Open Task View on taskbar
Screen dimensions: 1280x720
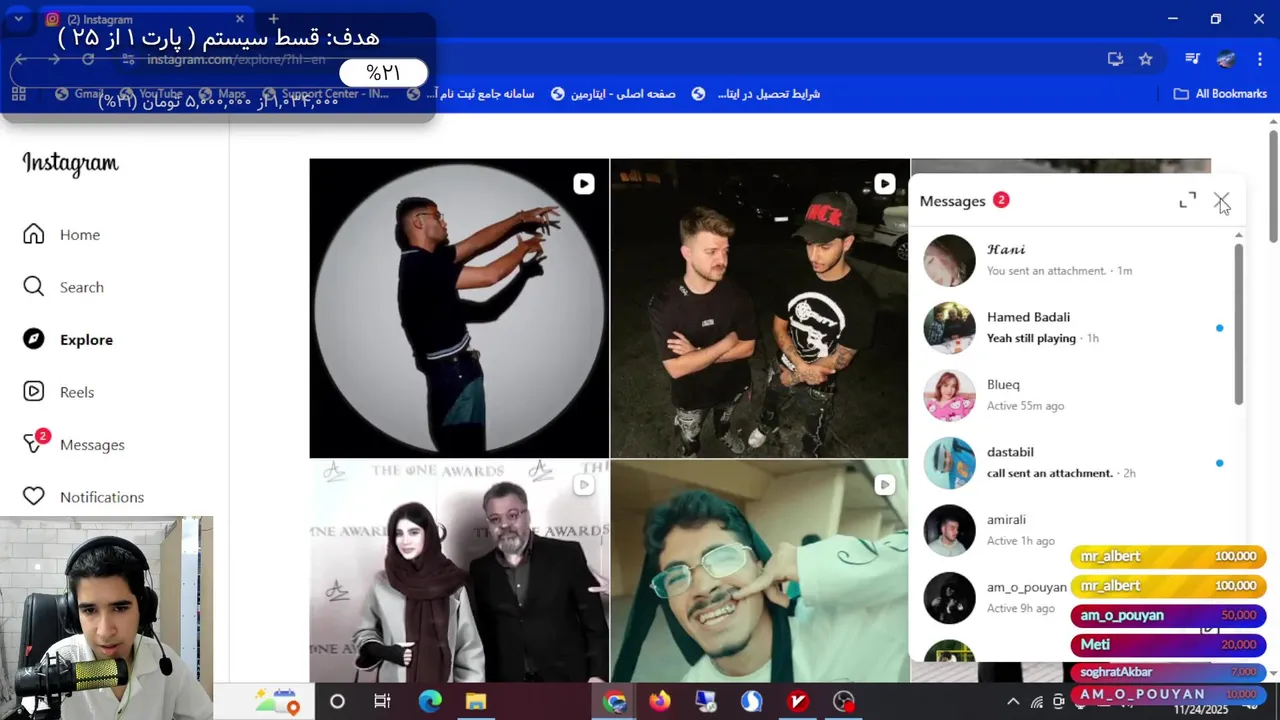(382, 701)
